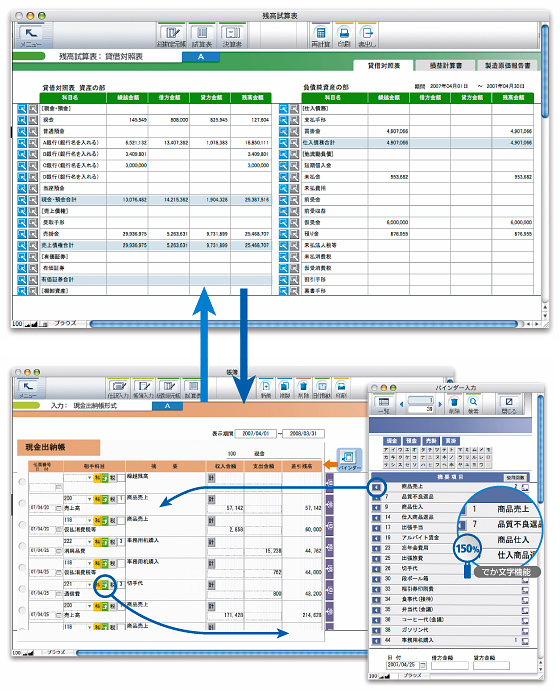
Task: Go to next record arrow in バインダー入力
Action: click(x=440, y=404)
